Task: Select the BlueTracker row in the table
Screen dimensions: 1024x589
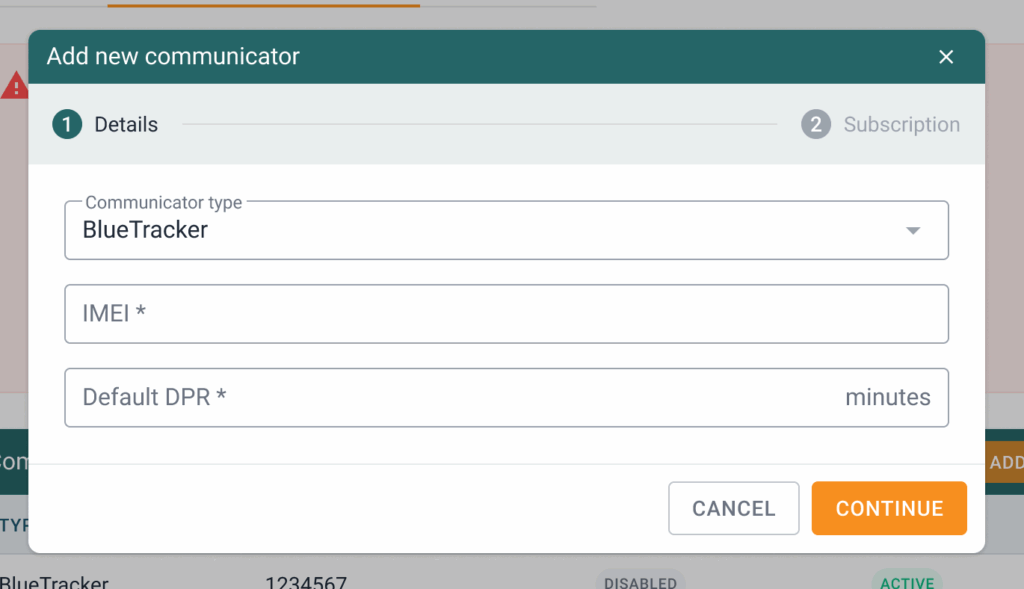Action: click(54, 582)
